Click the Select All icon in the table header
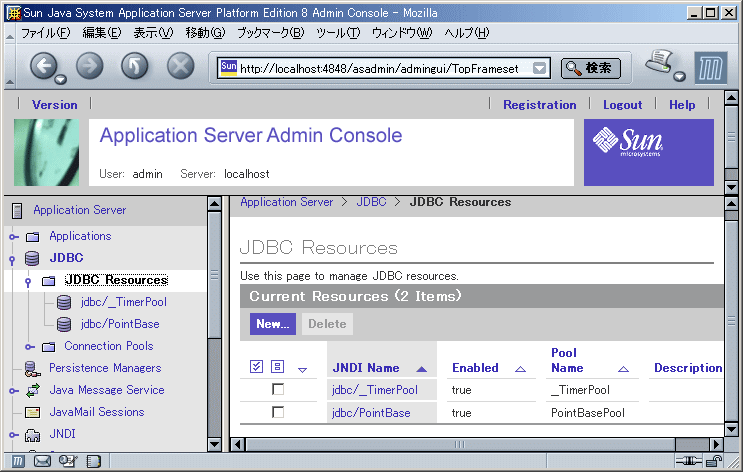The height and width of the screenshot is (472, 743). point(256,366)
